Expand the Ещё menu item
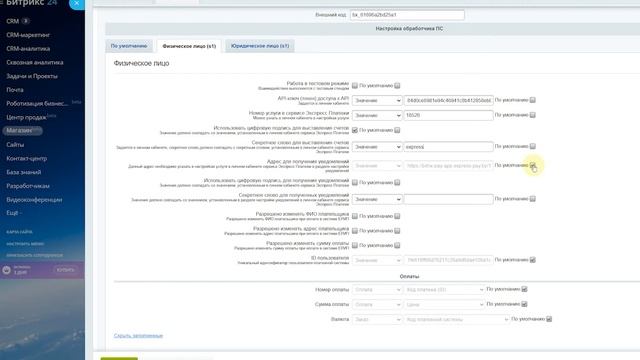640x360 pixels. [x=13, y=213]
